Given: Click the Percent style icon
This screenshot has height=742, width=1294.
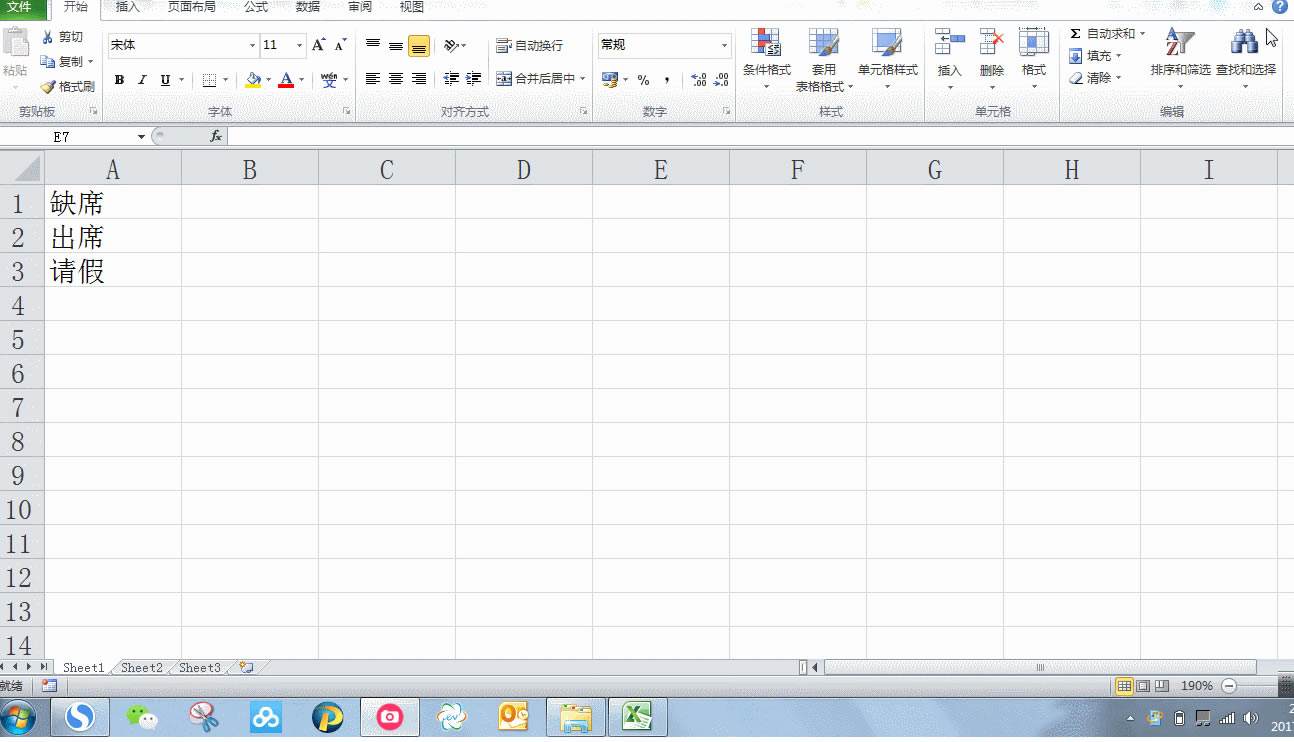Looking at the screenshot, I should (x=645, y=79).
